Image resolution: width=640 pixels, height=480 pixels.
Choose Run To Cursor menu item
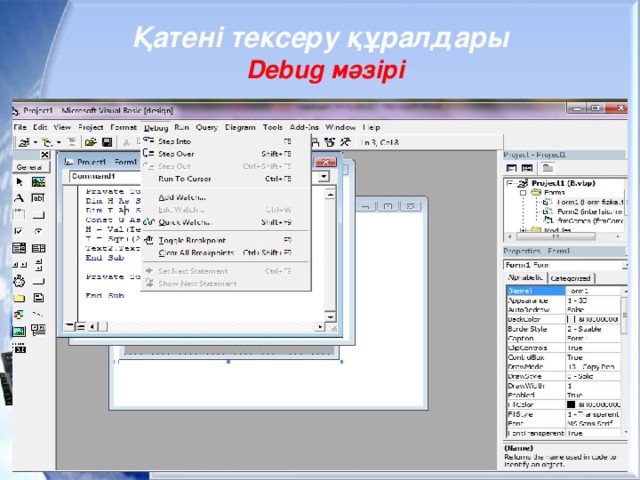[x=184, y=179]
